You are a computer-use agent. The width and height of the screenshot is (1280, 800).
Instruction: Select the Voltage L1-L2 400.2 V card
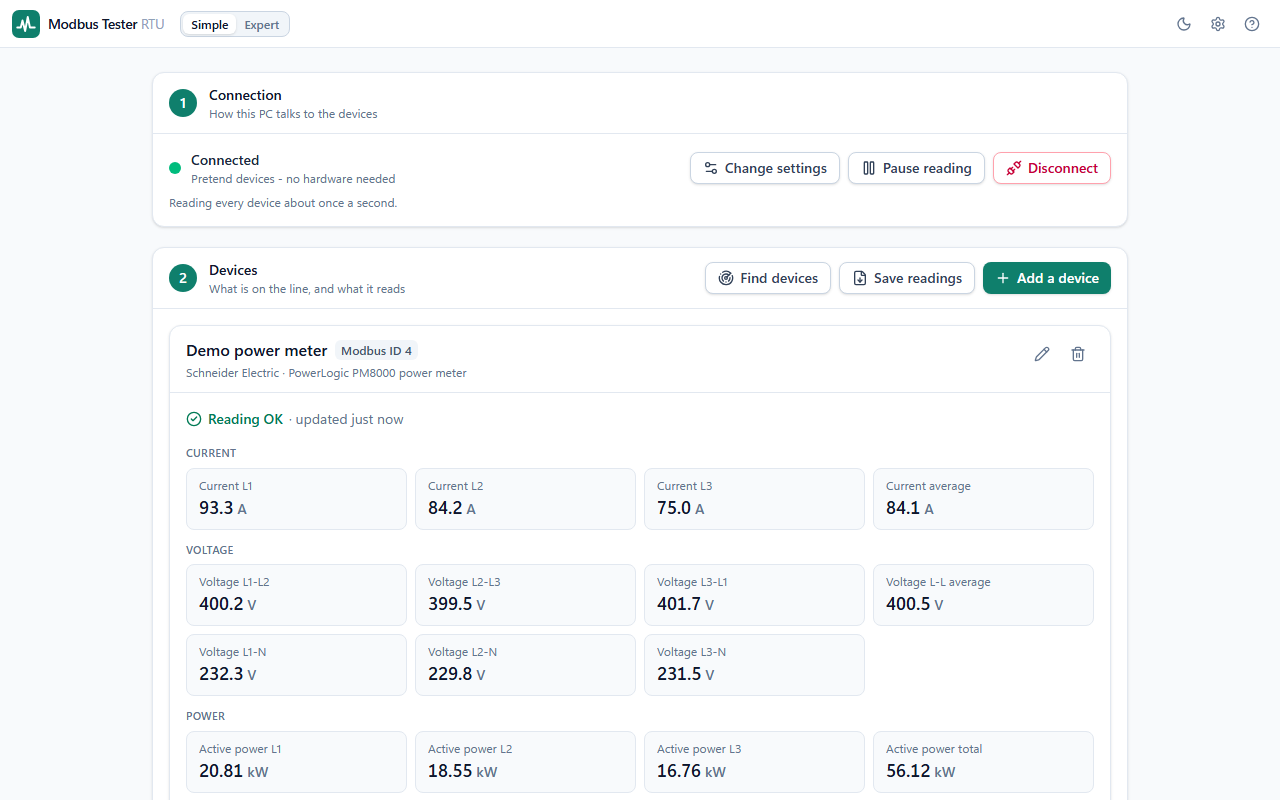tap(296, 595)
